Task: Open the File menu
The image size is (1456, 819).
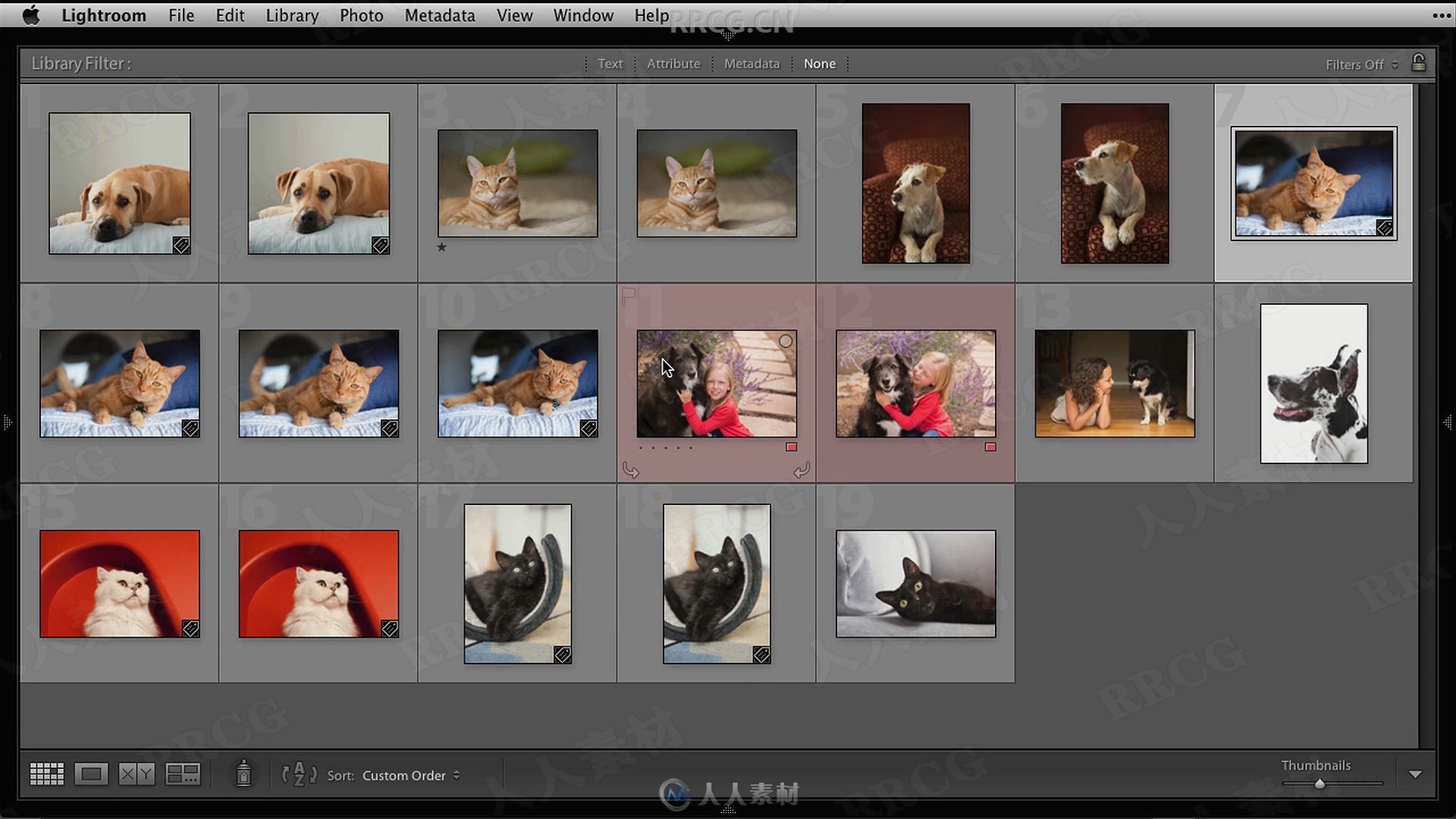Action: tap(181, 15)
